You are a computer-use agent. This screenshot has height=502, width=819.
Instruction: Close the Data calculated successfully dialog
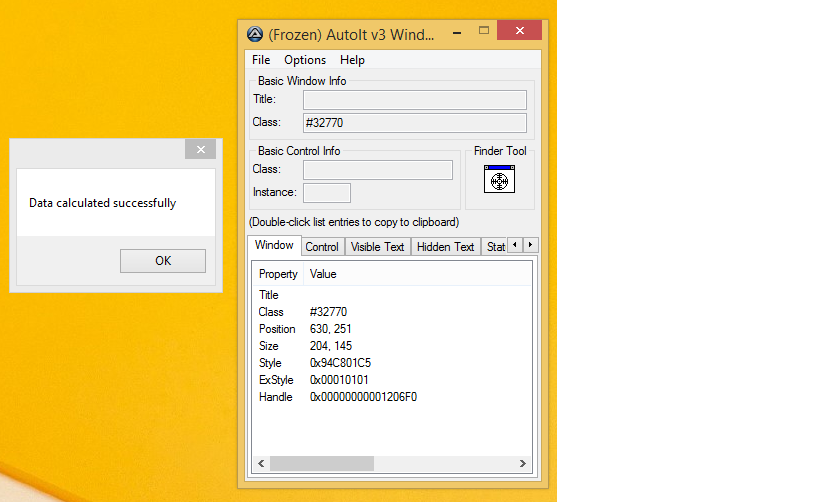[x=201, y=149]
